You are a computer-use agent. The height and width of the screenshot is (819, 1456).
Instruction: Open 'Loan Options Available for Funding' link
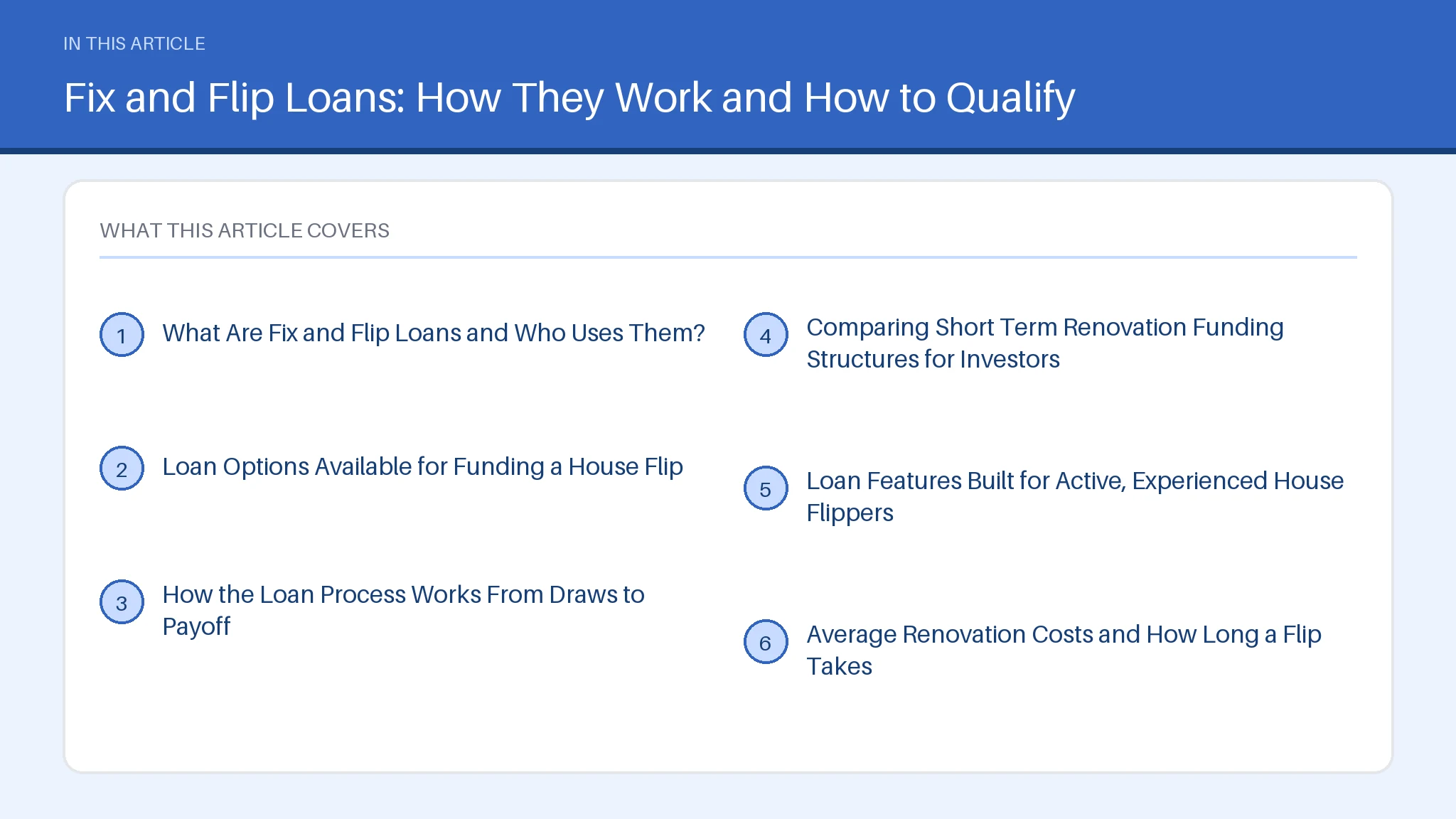pyautogui.click(x=422, y=466)
